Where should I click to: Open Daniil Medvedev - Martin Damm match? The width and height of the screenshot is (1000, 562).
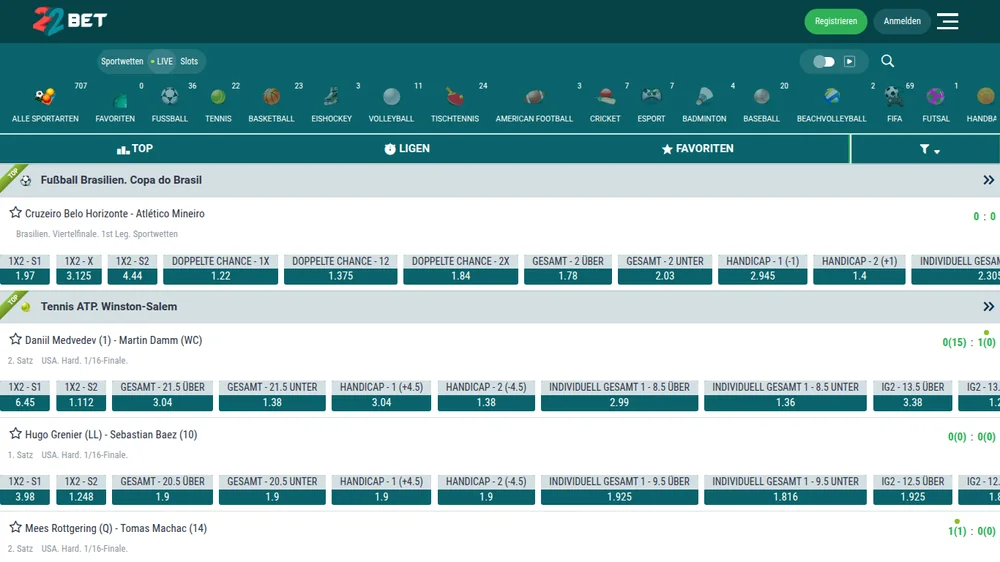(x=114, y=341)
